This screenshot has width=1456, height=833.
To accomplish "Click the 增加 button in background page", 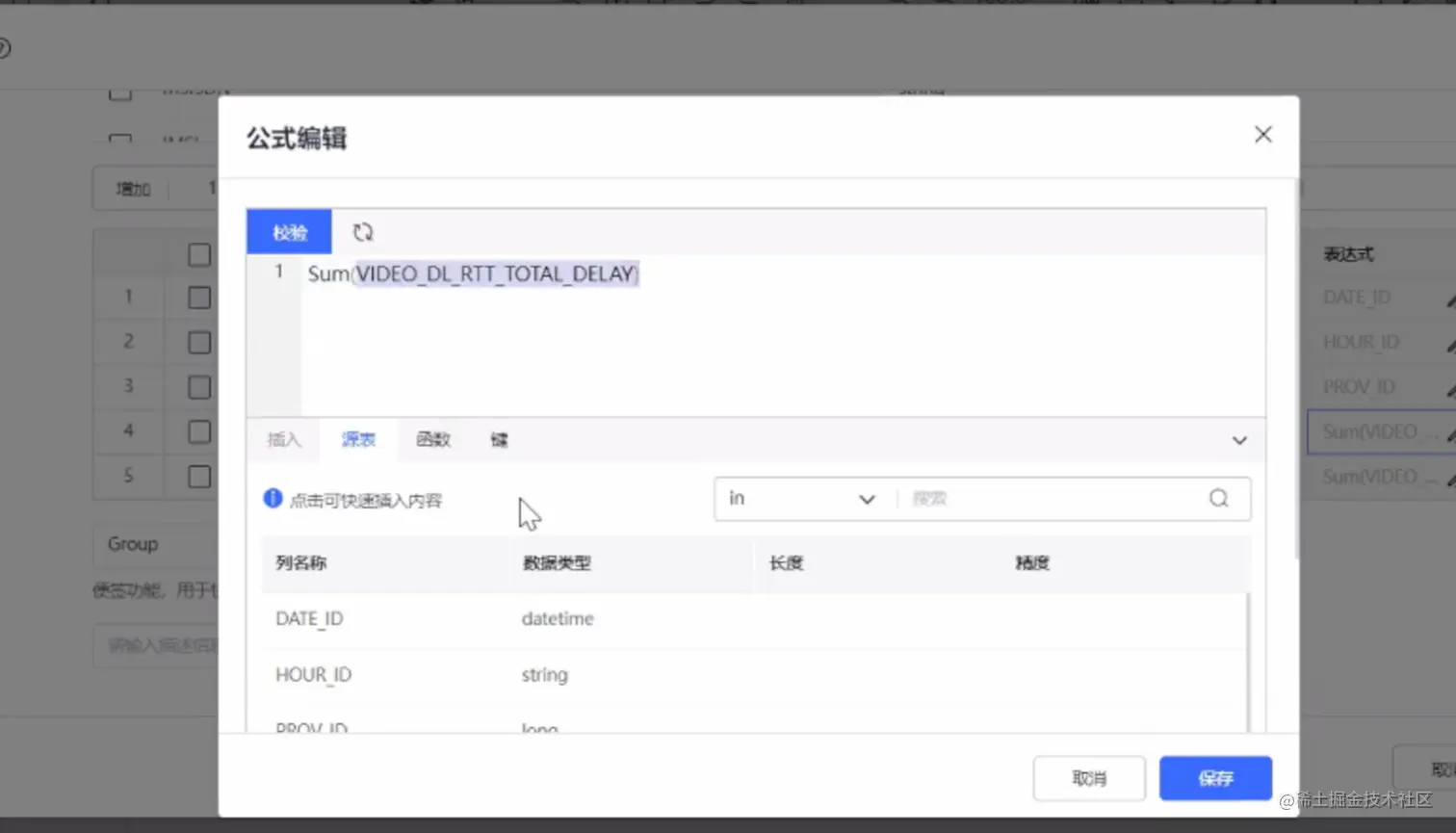I will tap(133, 189).
